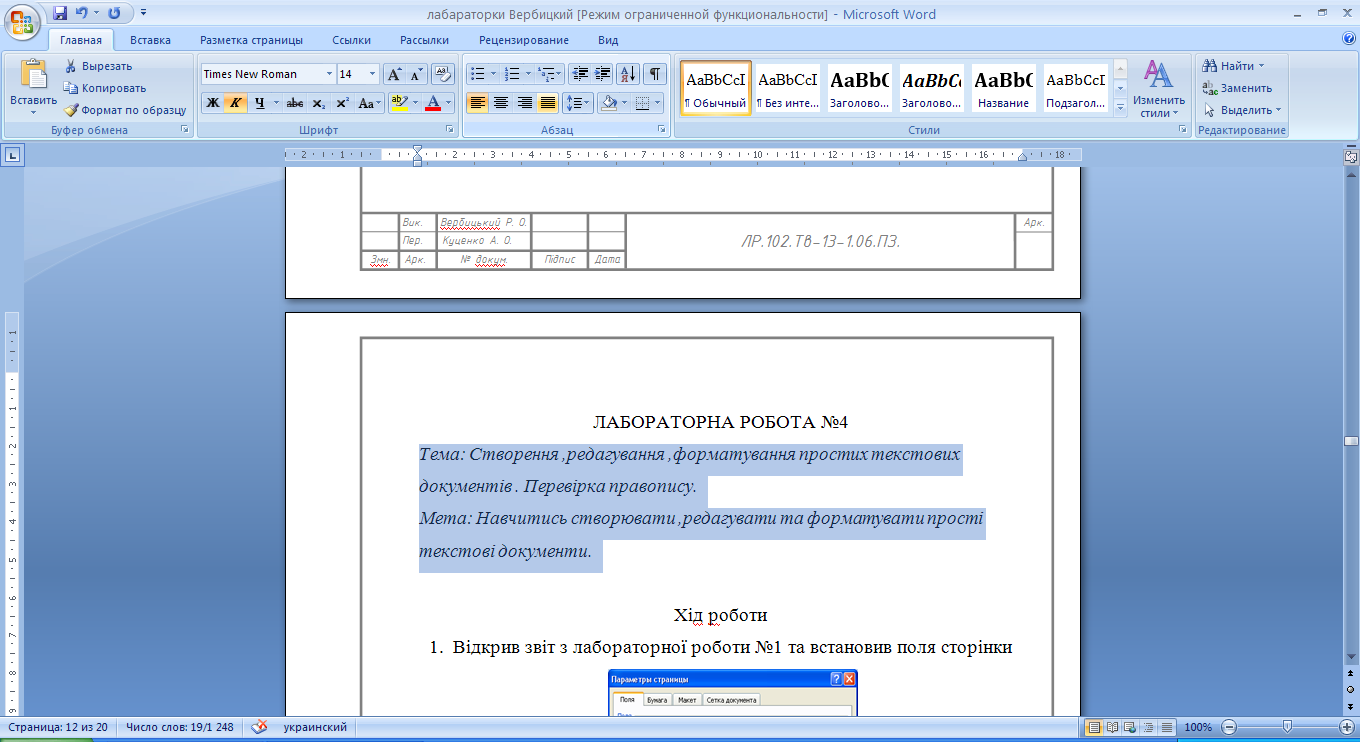Expand the styles gallery list

click(x=1120, y=108)
